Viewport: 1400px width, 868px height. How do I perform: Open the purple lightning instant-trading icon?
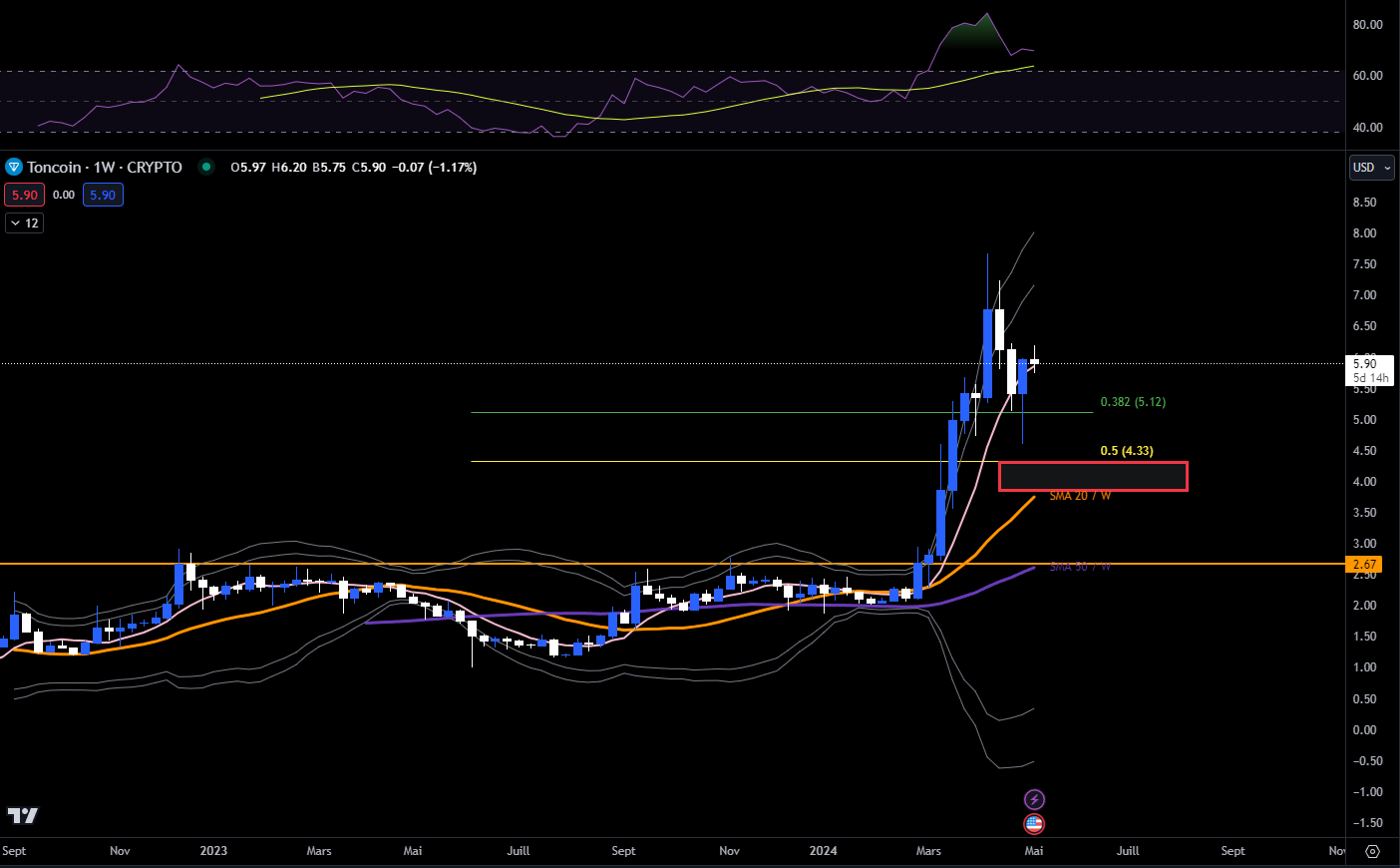(1035, 799)
